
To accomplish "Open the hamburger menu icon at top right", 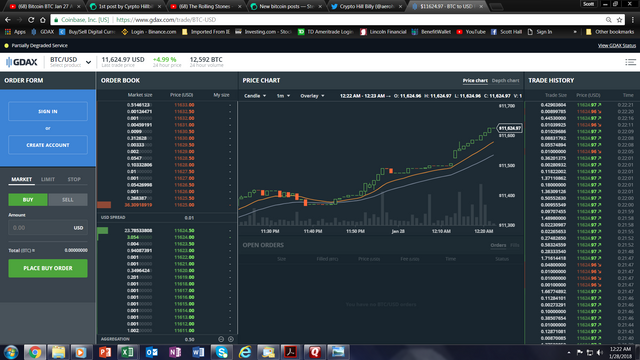I will click(x=630, y=62).
